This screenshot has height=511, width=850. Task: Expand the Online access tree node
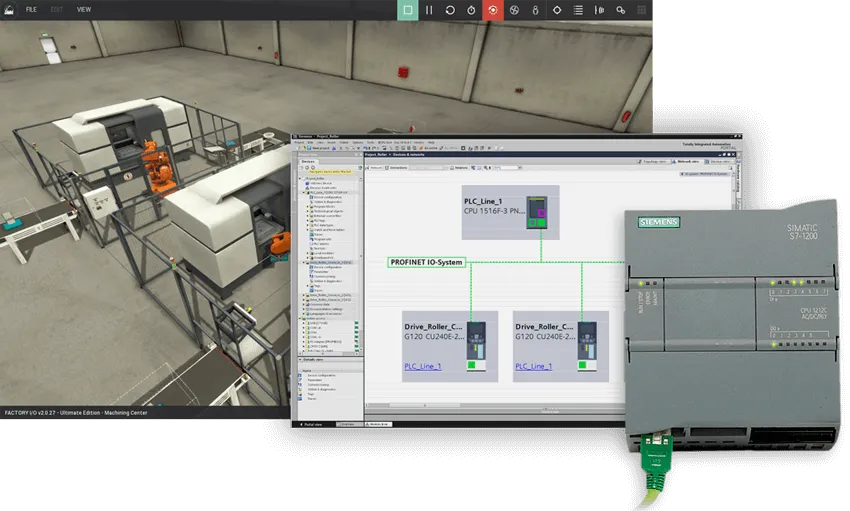[300, 319]
